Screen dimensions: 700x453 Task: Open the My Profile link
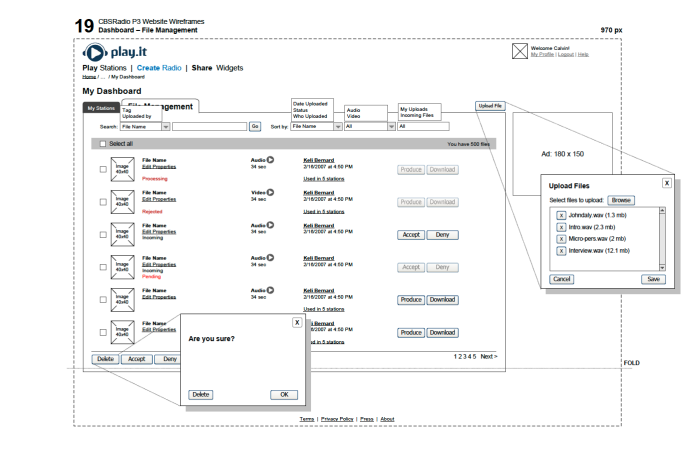[x=542, y=54]
